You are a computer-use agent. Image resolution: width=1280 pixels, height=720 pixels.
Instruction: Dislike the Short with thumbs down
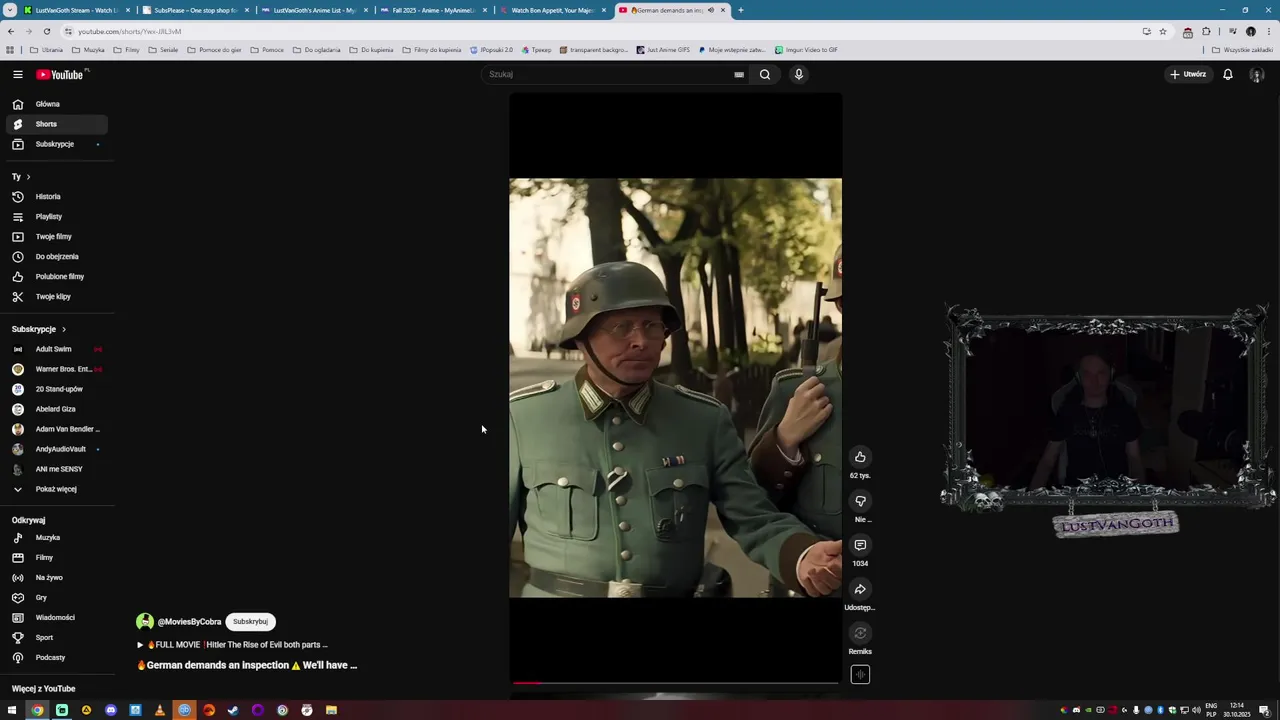(860, 501)
